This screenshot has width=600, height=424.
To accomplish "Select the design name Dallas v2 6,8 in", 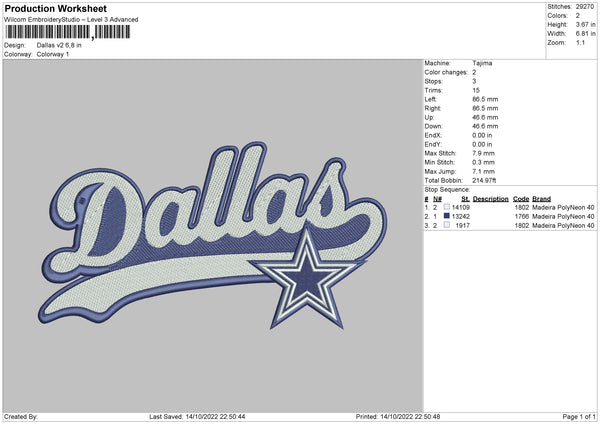I will (x=59, y=45).
